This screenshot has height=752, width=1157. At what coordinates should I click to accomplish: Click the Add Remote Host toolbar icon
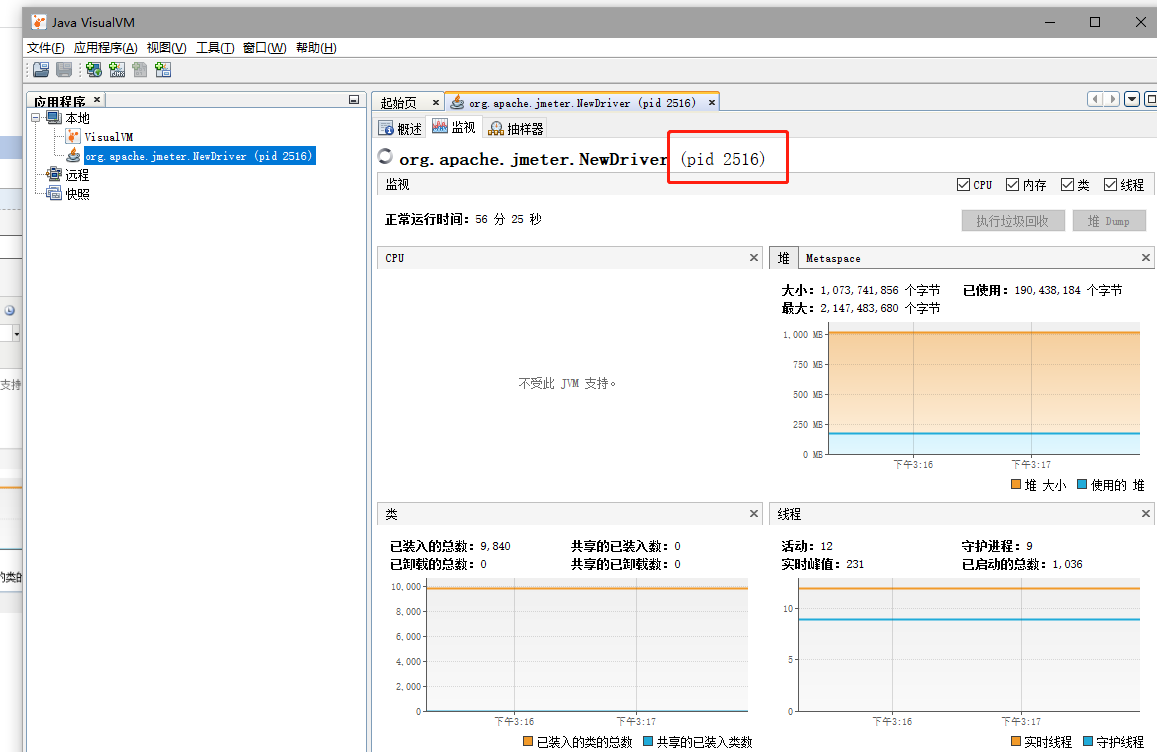(x=94, y=69)
